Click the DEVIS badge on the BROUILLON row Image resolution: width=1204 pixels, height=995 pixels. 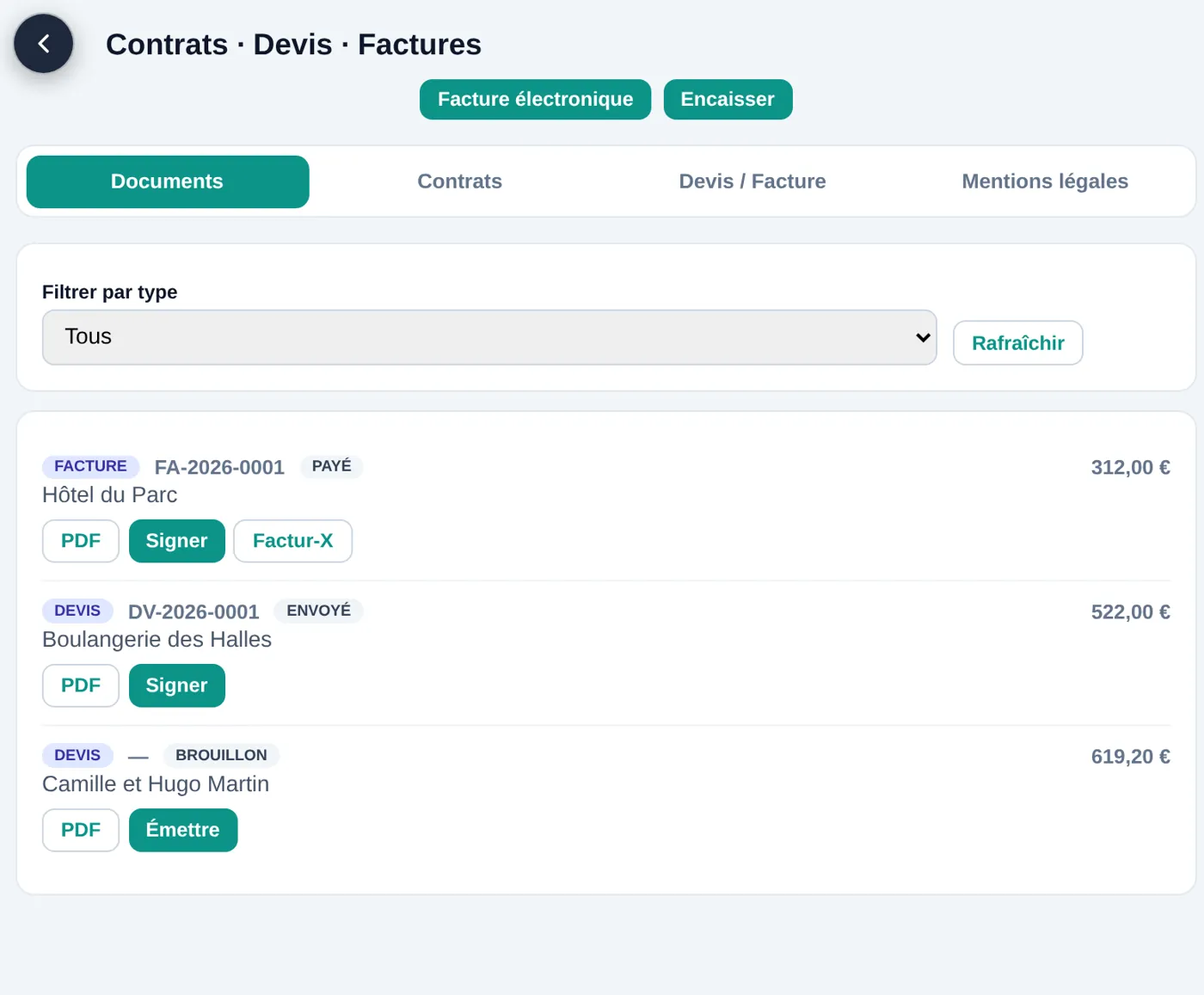coord(77,755)
